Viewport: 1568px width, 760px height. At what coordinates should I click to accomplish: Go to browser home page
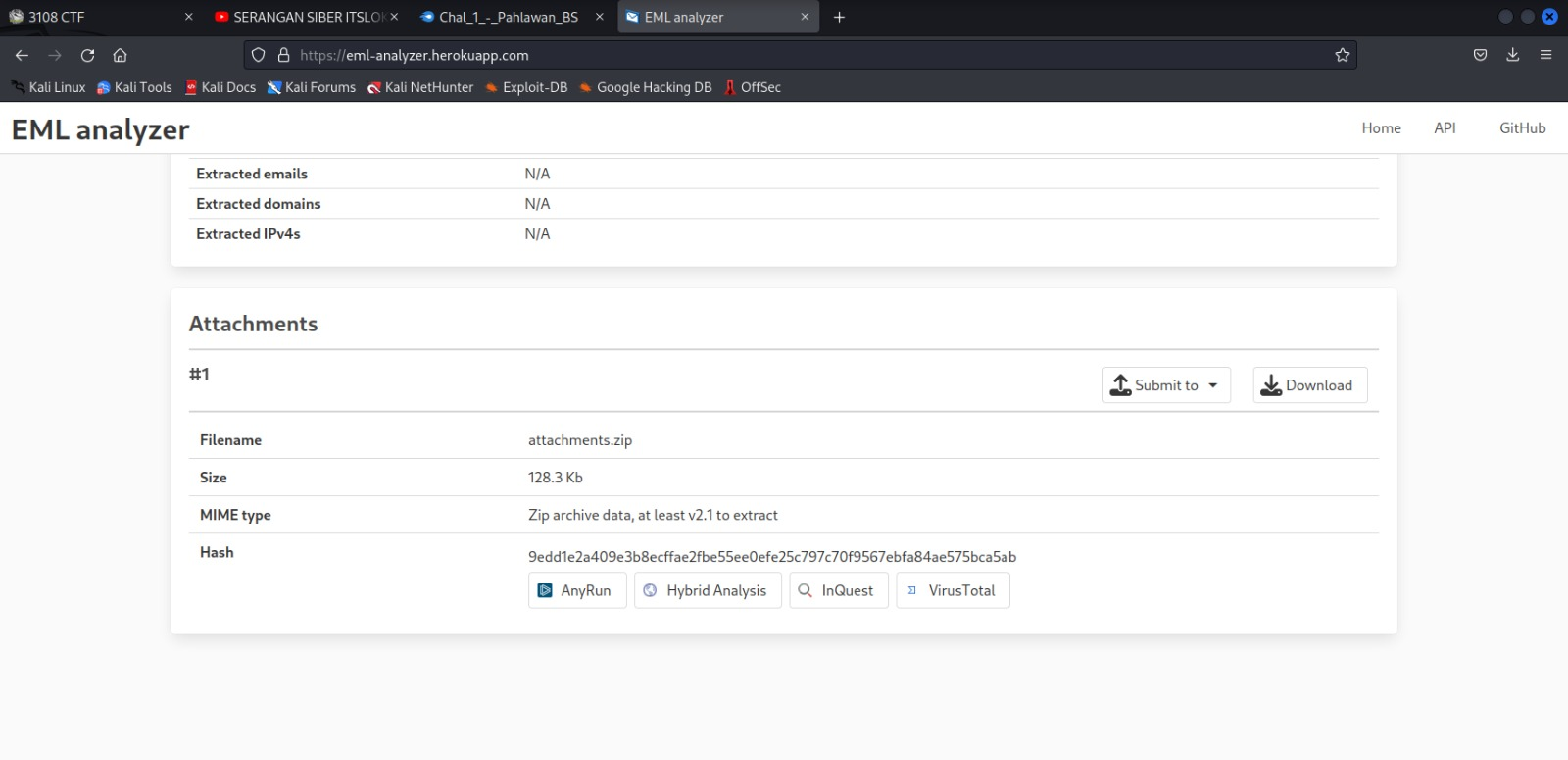[120, 55]
